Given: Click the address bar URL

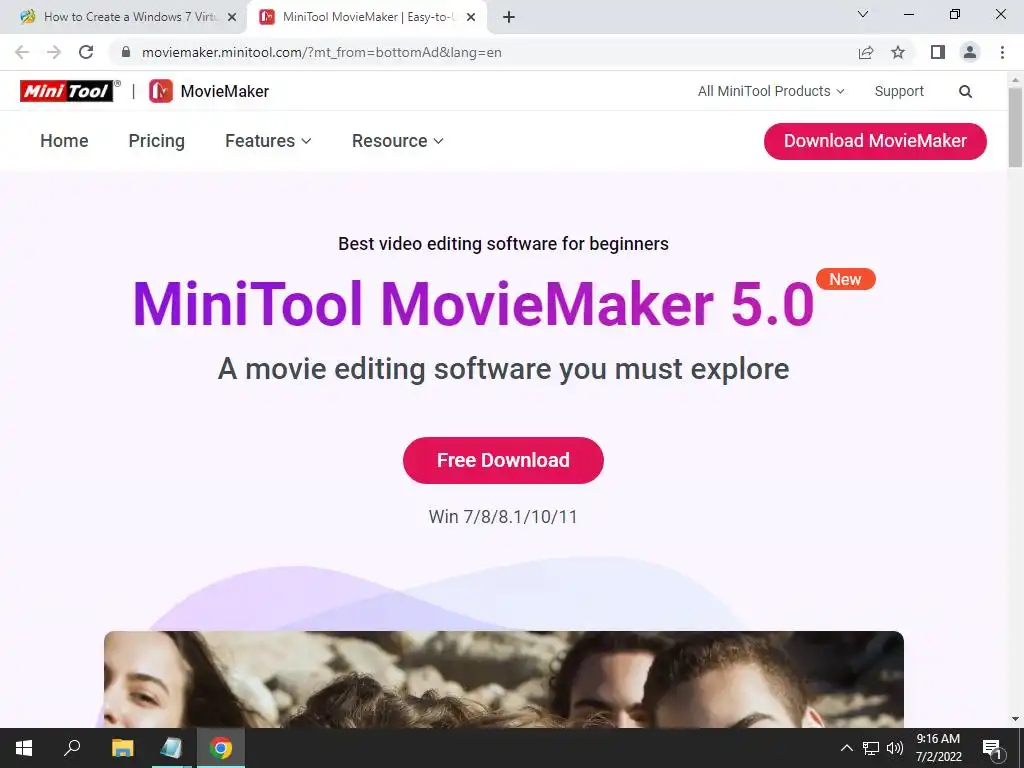Looking at the screenshot, I should (x=321, y=52).
